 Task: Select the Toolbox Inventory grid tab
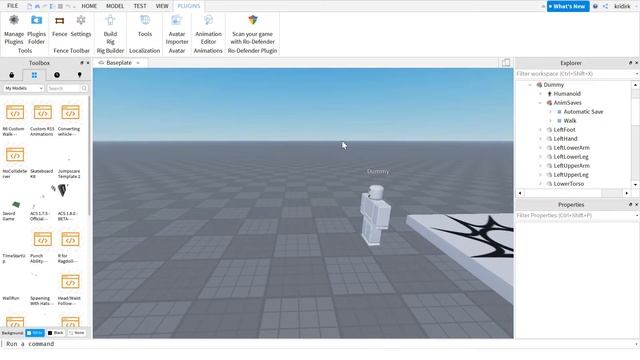[34, 75]
